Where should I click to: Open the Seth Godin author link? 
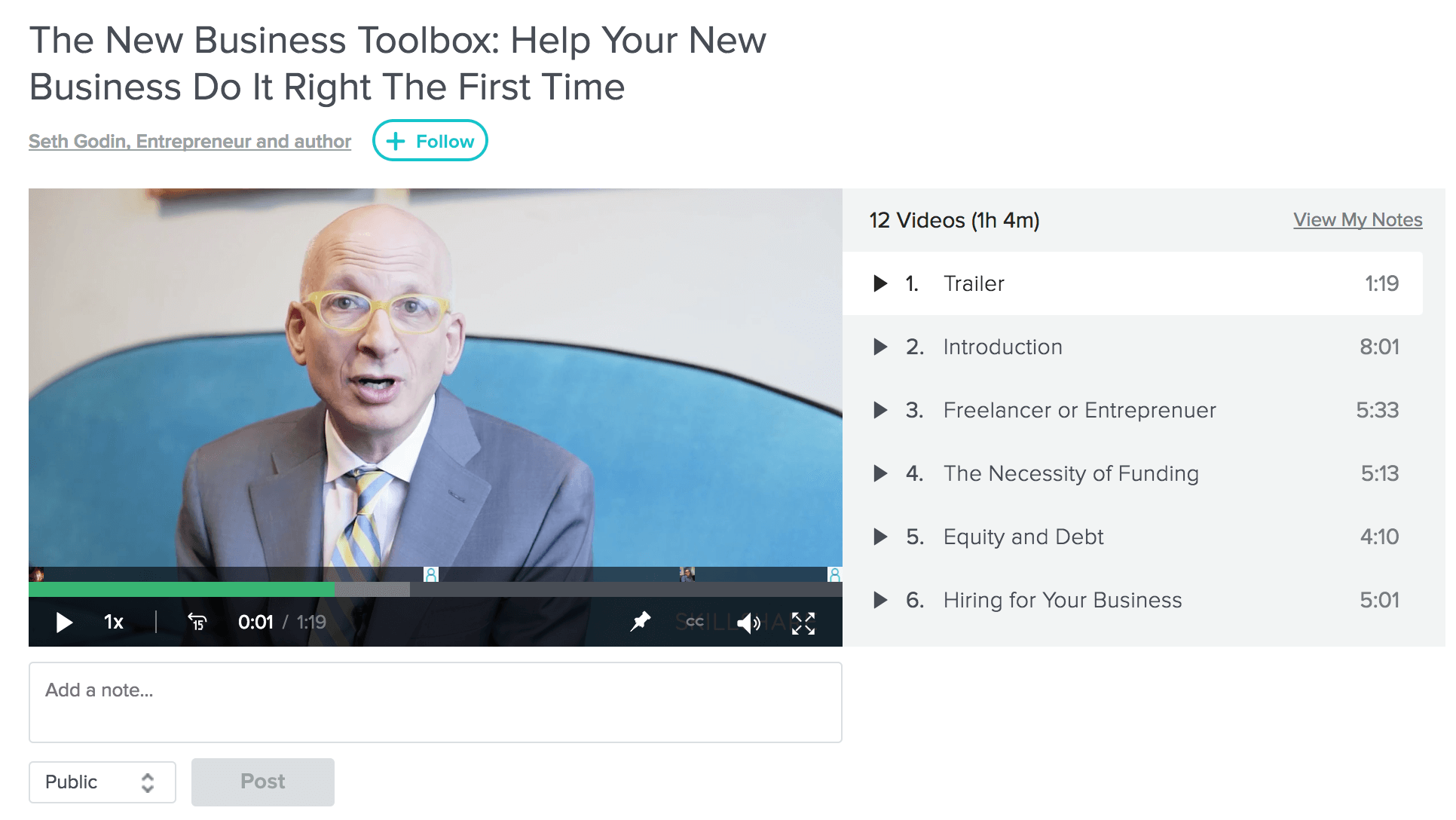(x=190, y=141)
